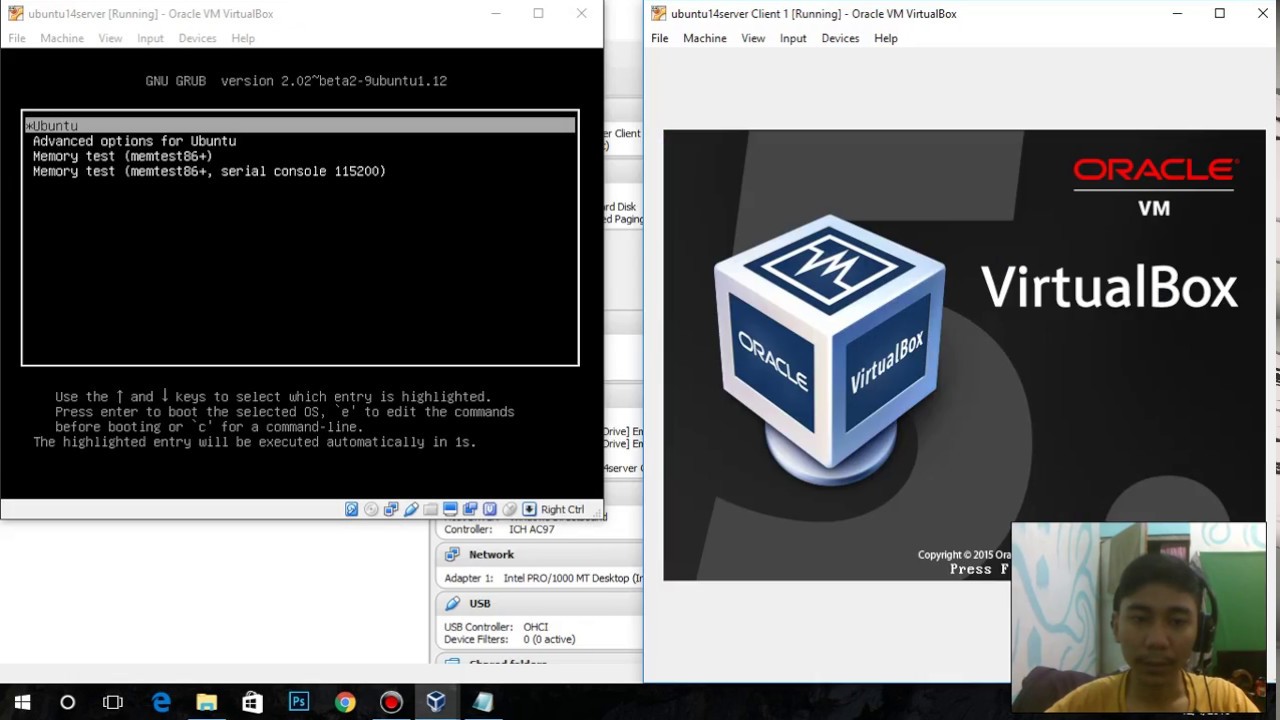Click the optical disk indicator in ubuntu14server status bar
Image resolution: width=1280 pixels, height=720 pixels.
pyautogui.click(x=371, y=509)
